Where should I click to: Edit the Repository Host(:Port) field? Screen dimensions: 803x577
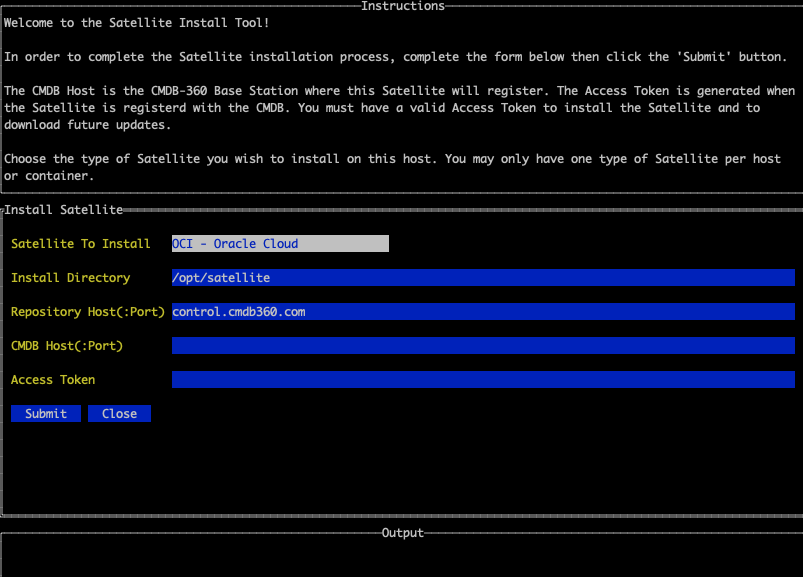coord(483,311)
